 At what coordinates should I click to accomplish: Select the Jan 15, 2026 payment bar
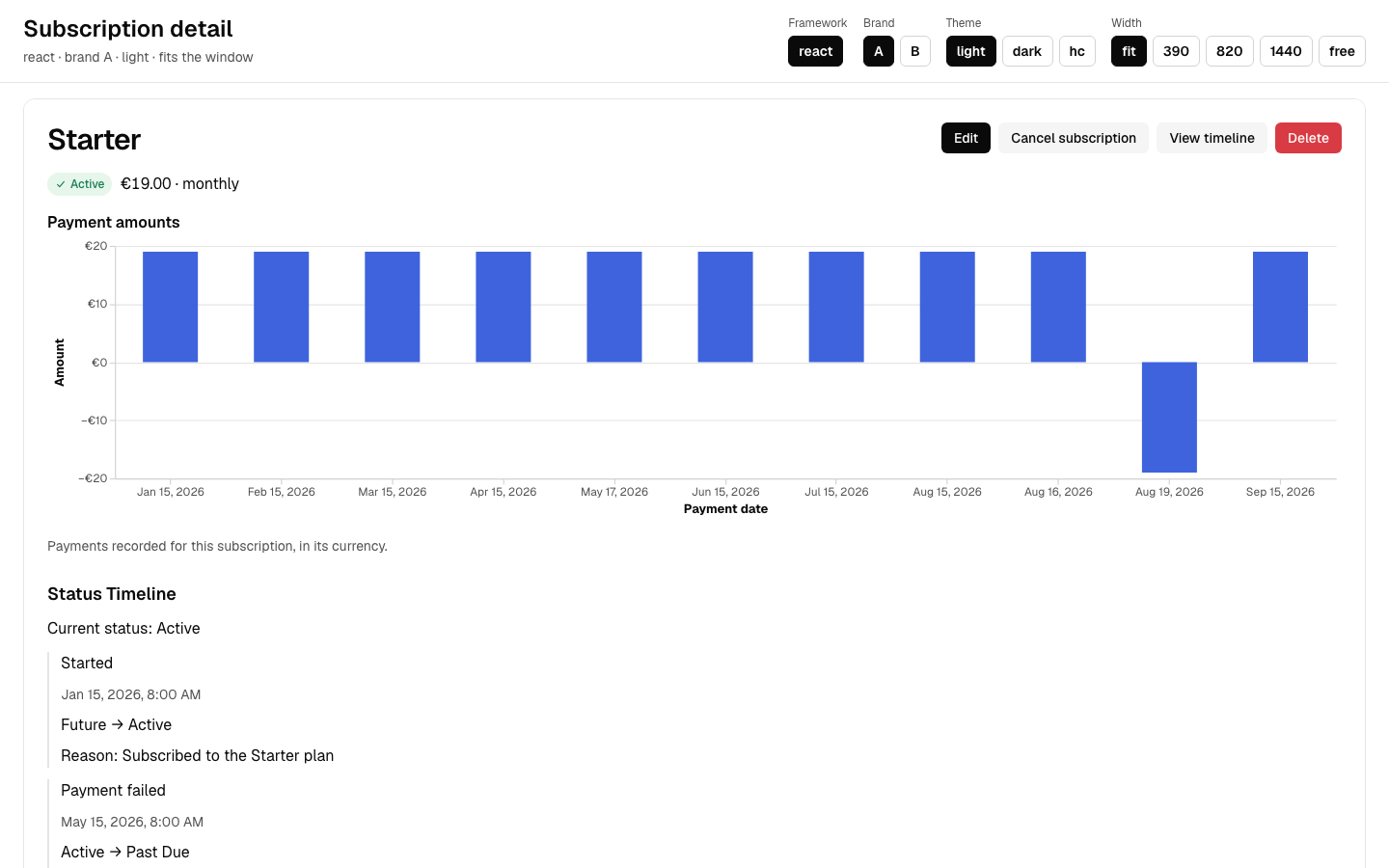tap(171, 307)
